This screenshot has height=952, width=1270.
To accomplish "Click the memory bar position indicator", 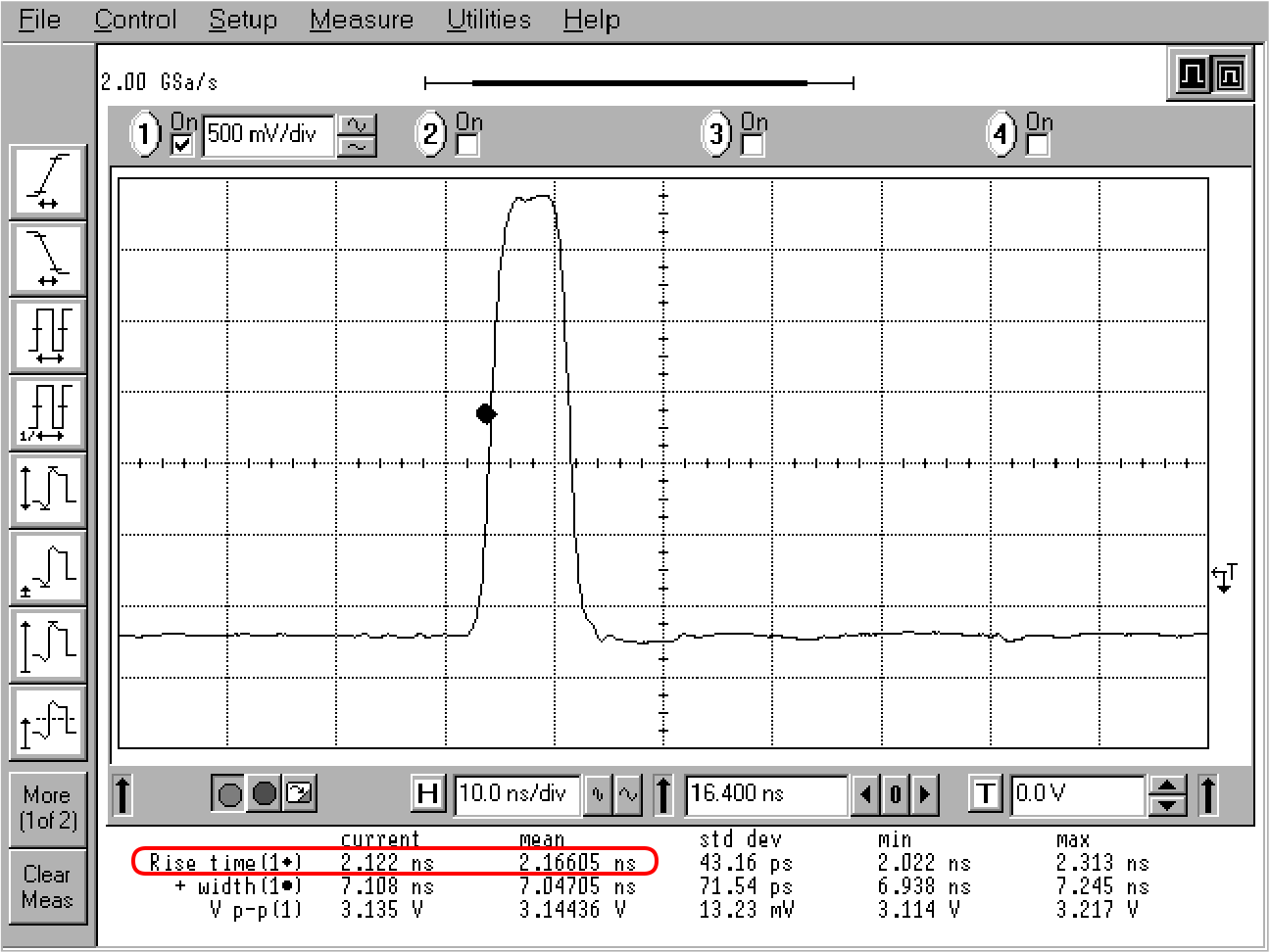I will point(639,83).
